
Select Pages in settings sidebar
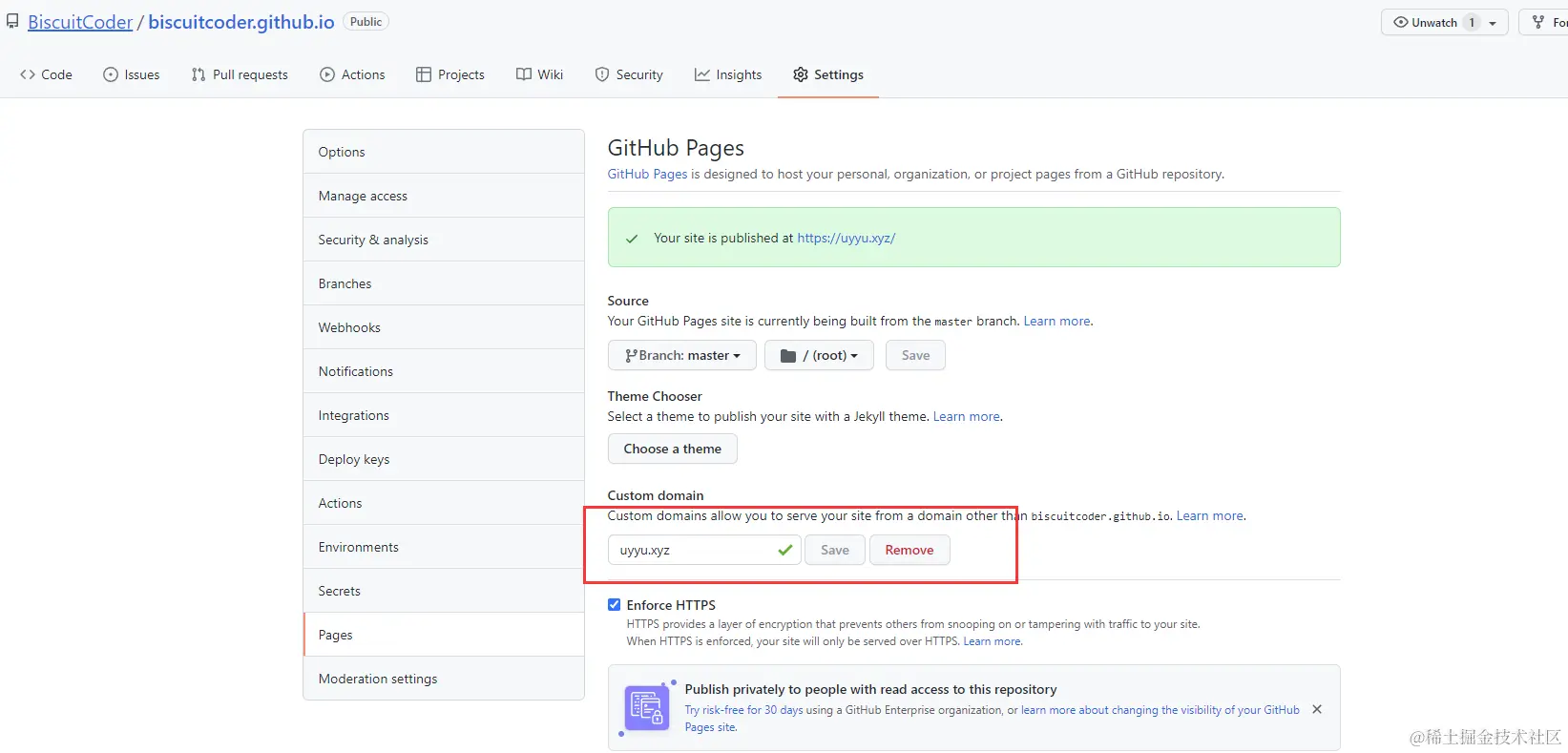pos(444,635)
